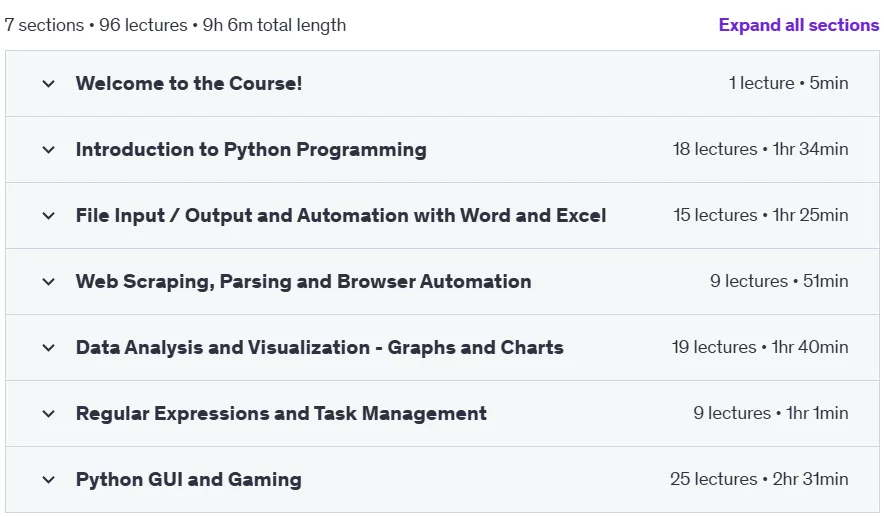The width and height of the screenshot is (884, 517).
Task: Toggle chevron for Data Analysis and Visualization
Action: click(48, 348)
